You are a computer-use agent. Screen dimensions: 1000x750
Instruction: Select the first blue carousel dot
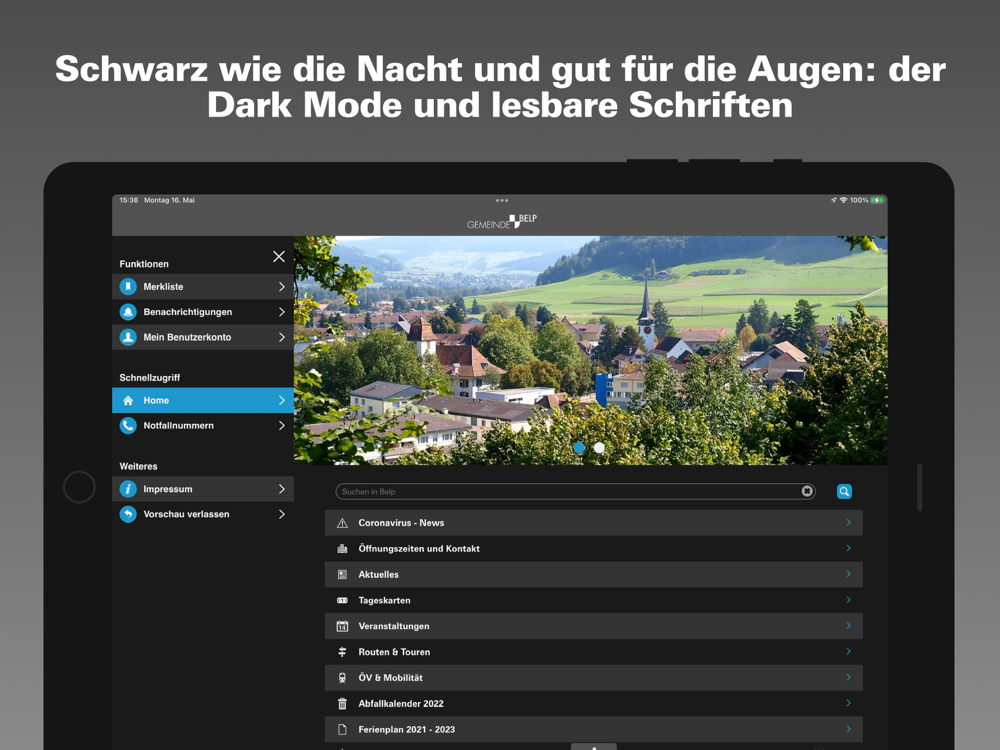tap(579, 448)
